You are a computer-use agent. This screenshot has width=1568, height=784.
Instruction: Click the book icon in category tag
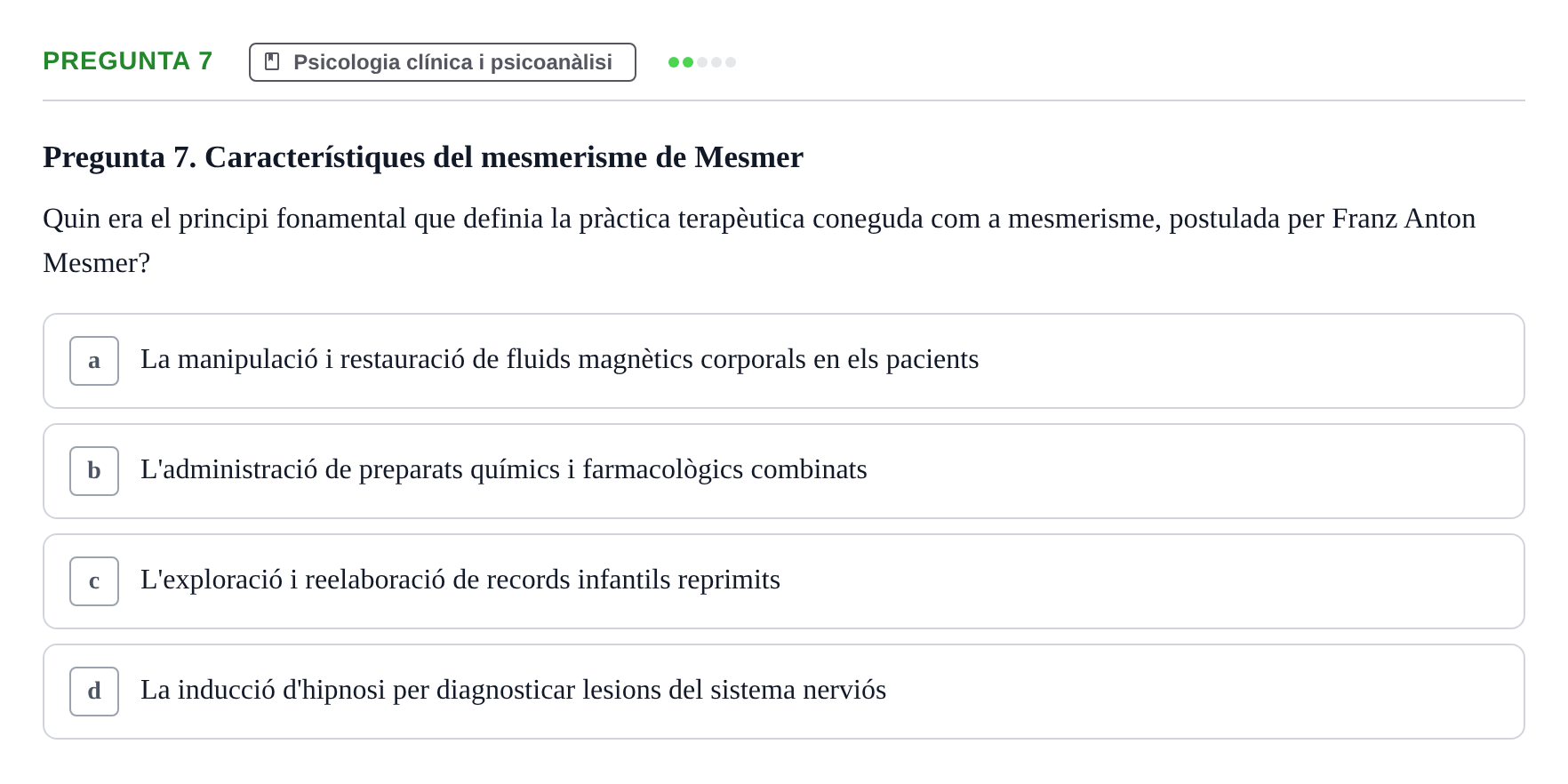click(x=272, y=62)
